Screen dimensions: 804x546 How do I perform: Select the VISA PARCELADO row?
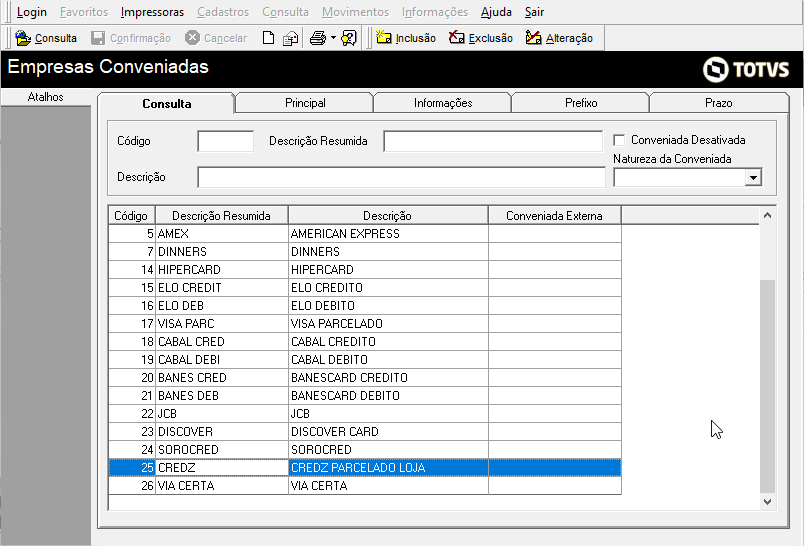pyautogui.click(x=365, y=323)
